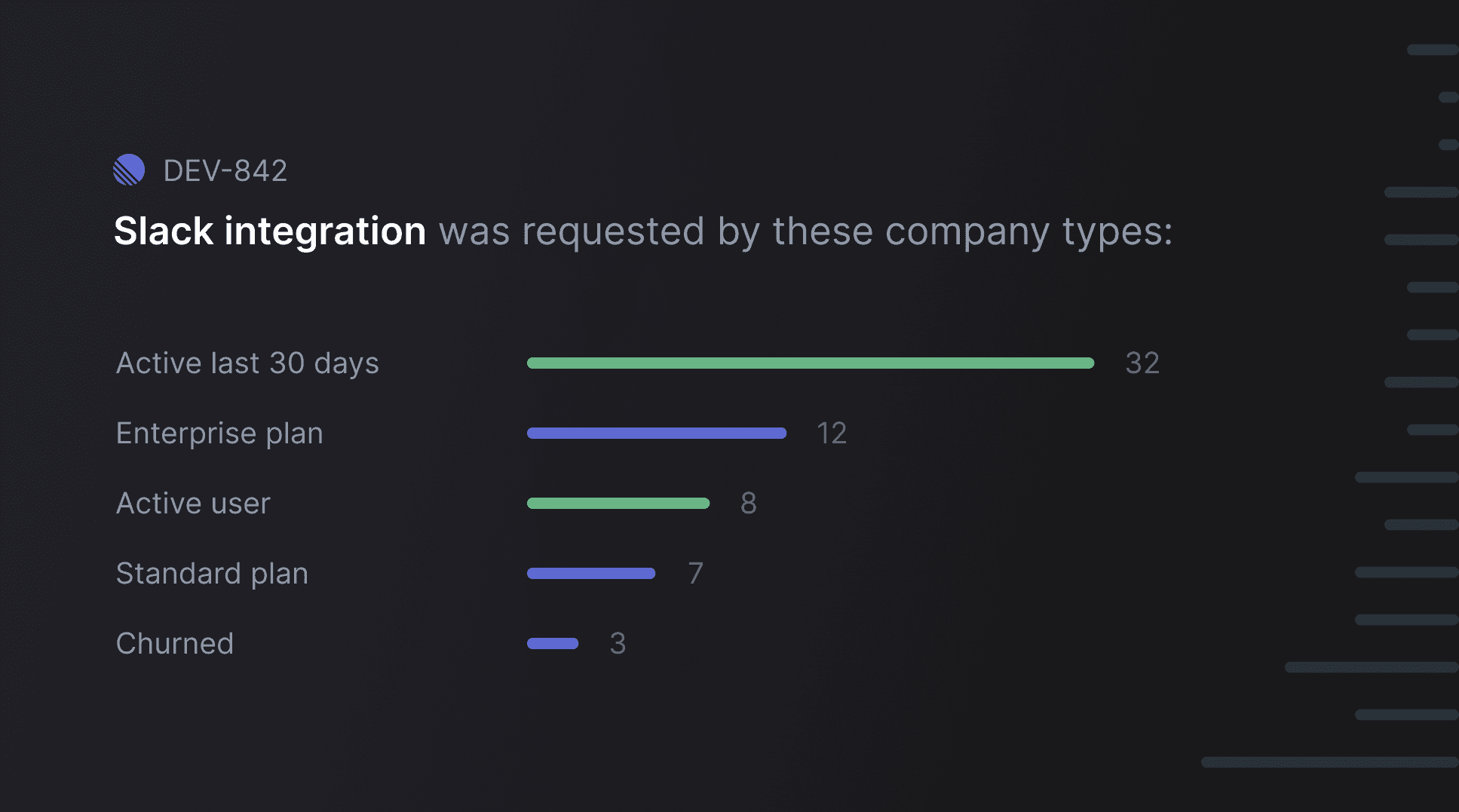This screenshot has width=1459, height=812.
Task: Select the Churned label
Action: click(x=175, y=644)
